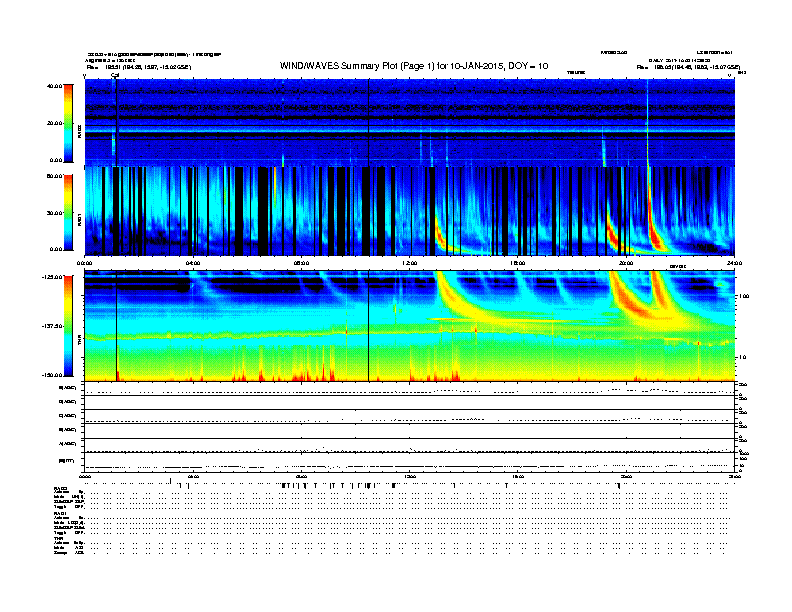Click the RAD1 heading in bottom status table

[60, 513]
